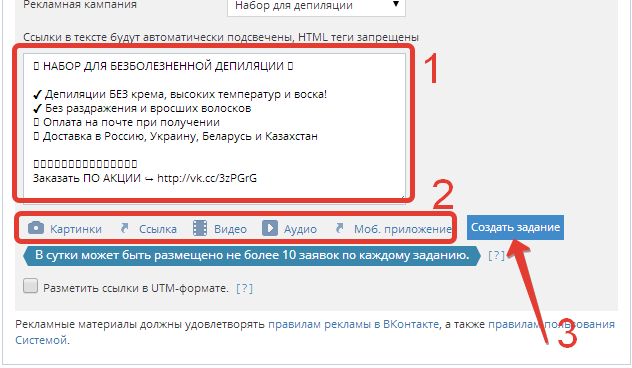Click the Оплата на почте при получении line

(x=127, y=122)
